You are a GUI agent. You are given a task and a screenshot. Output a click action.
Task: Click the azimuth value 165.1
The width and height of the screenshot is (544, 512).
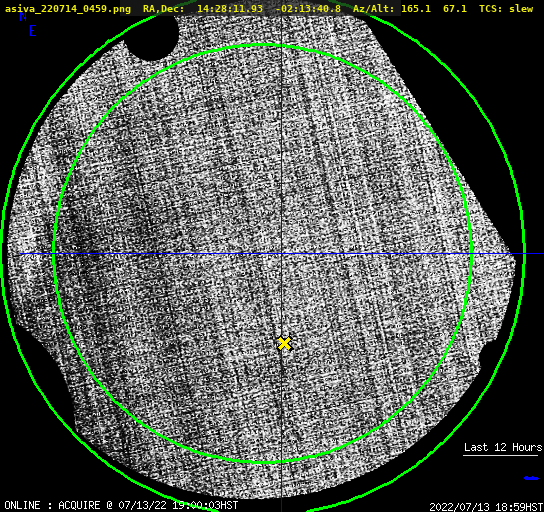coord(416,9)
